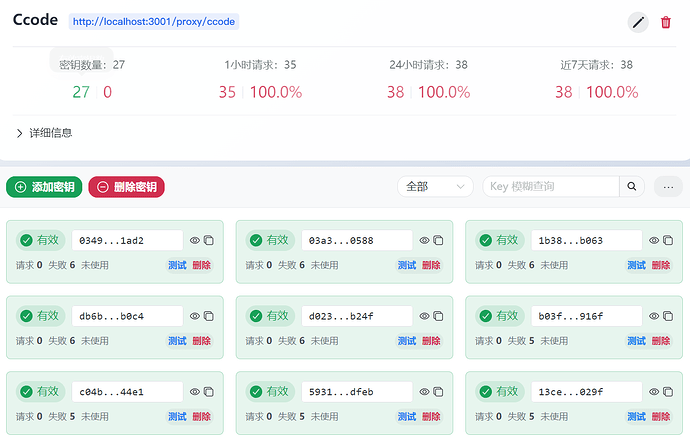Test key db6b...b0c4
The width and height of the screenshot is (690, 442).
(177, 341)
